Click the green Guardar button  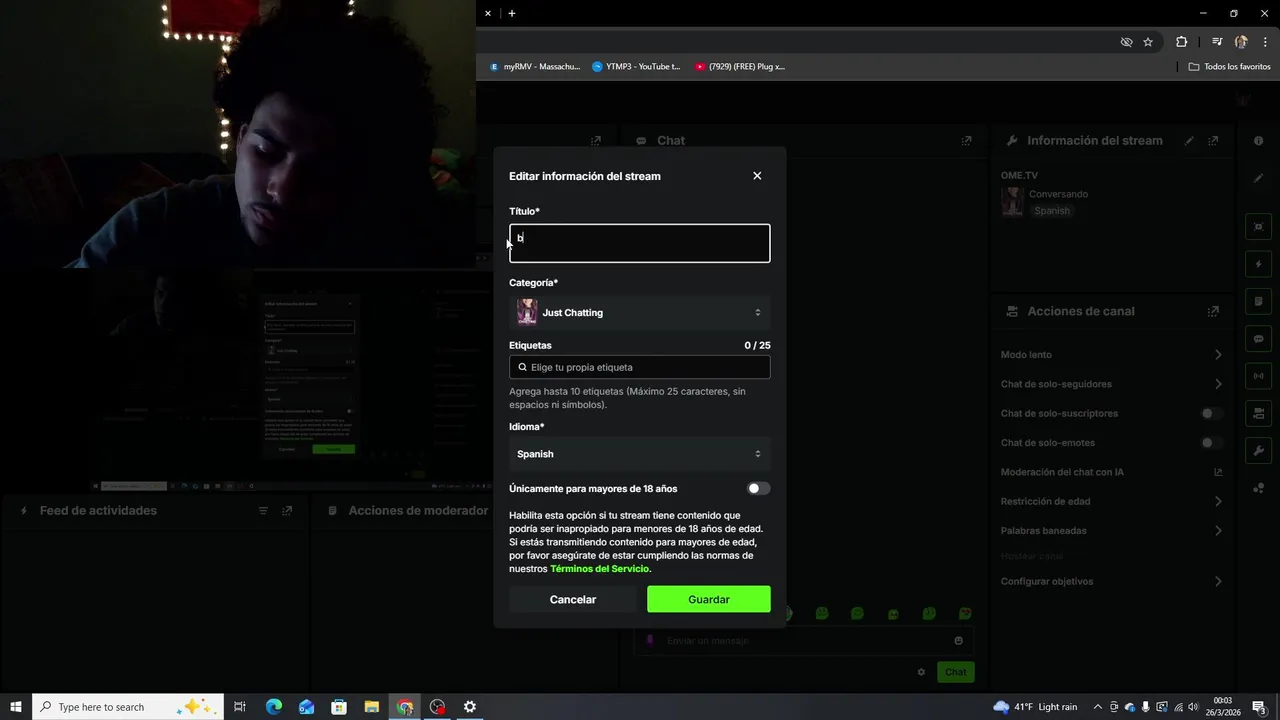[709, 599]
